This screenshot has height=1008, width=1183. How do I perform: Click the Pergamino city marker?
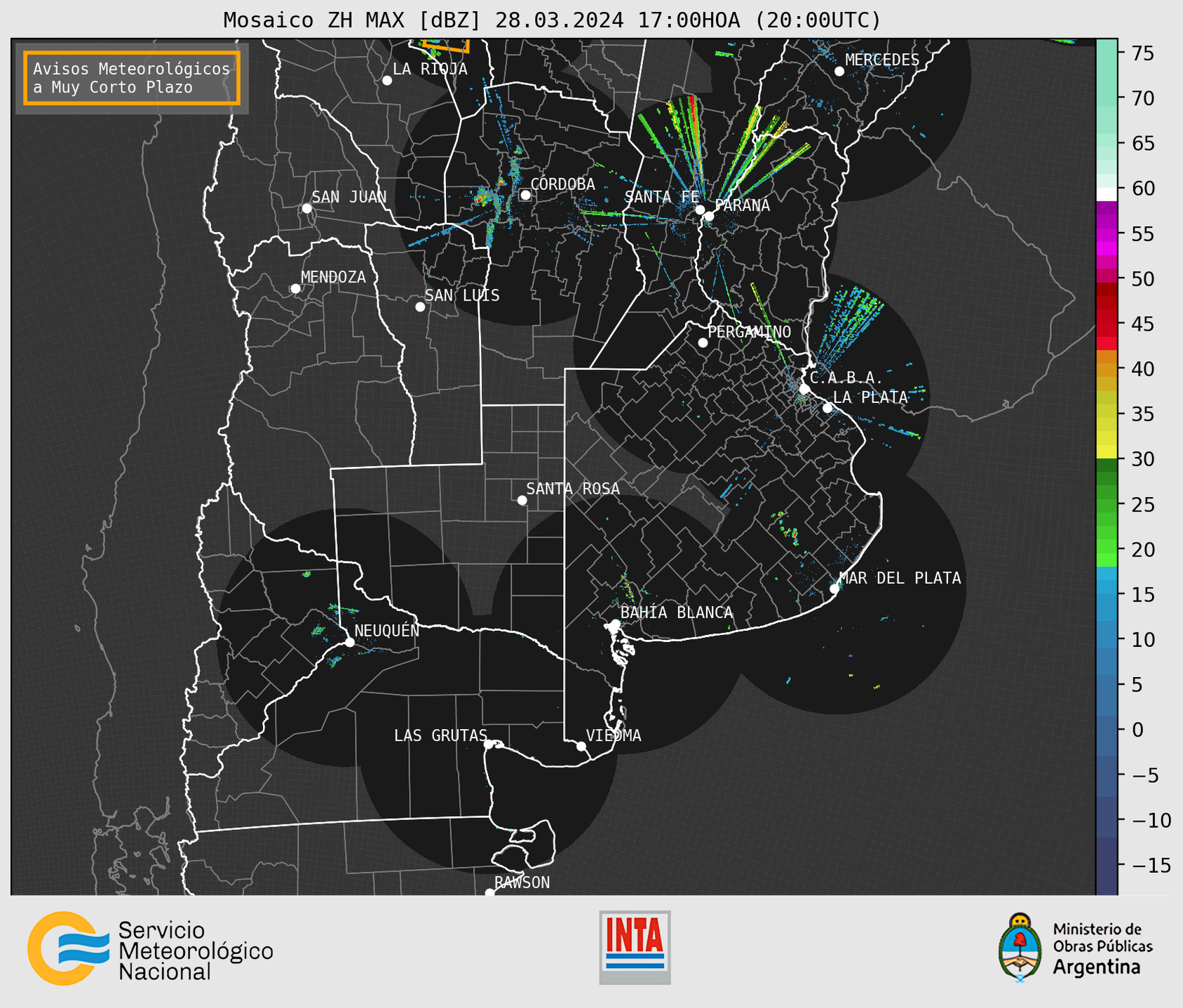[703, 343]
